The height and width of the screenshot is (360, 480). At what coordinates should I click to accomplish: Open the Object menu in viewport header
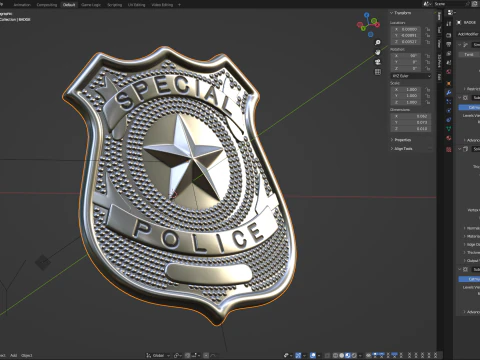(27, 355)
